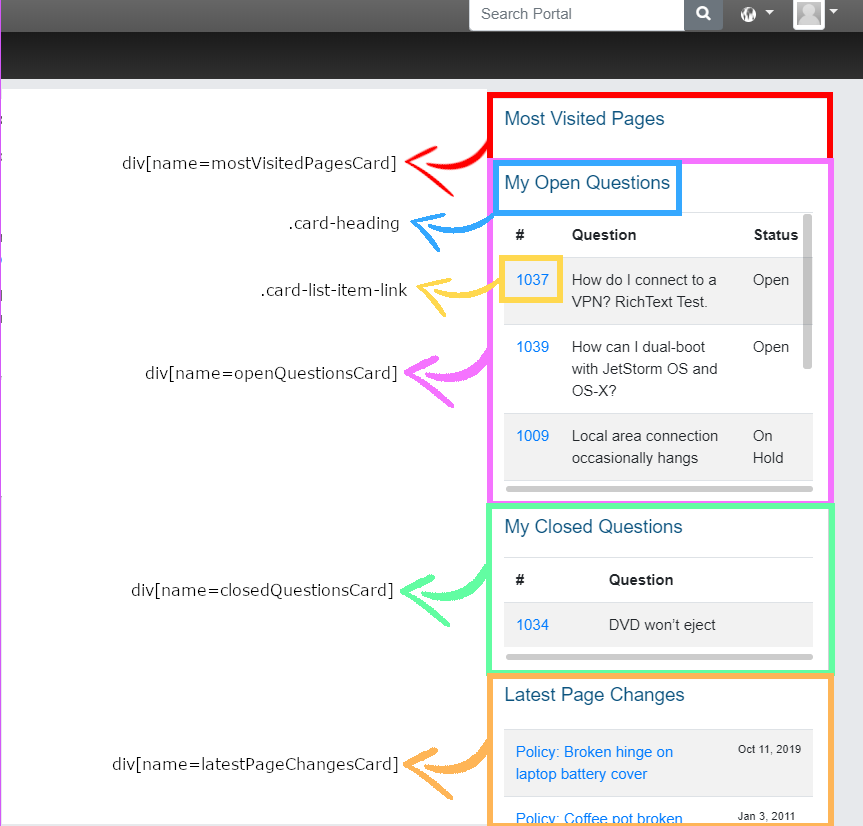
Task: Click the horizontal scrollbar below closed questions
Action: point(659,657)
